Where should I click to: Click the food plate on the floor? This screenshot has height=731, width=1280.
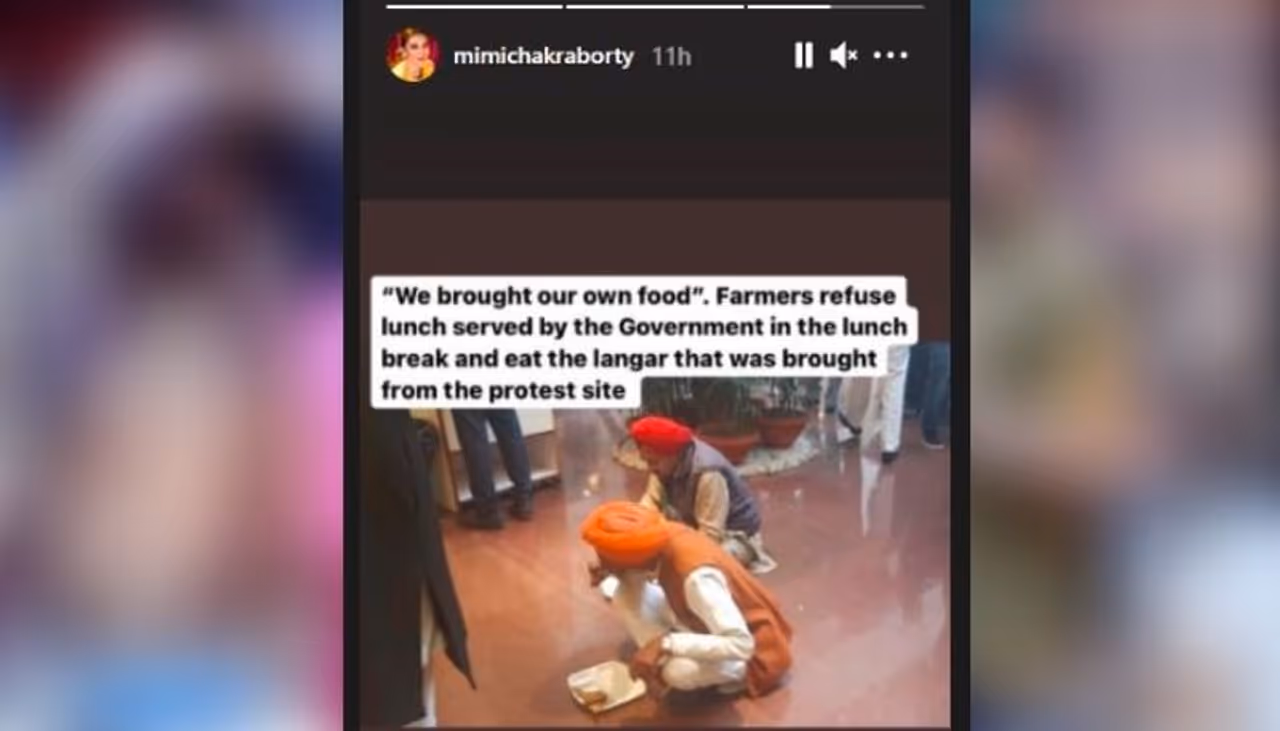(606, 686)
